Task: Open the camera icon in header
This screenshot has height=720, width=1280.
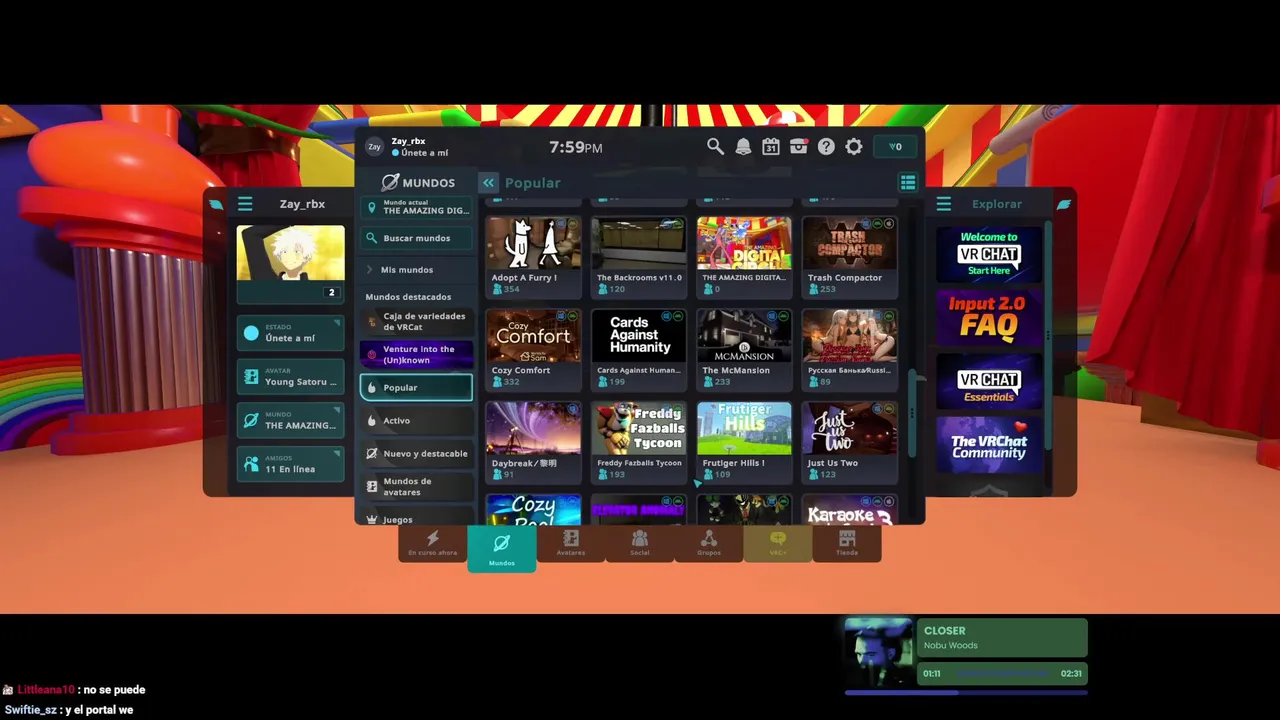Action: coord(798,147)
